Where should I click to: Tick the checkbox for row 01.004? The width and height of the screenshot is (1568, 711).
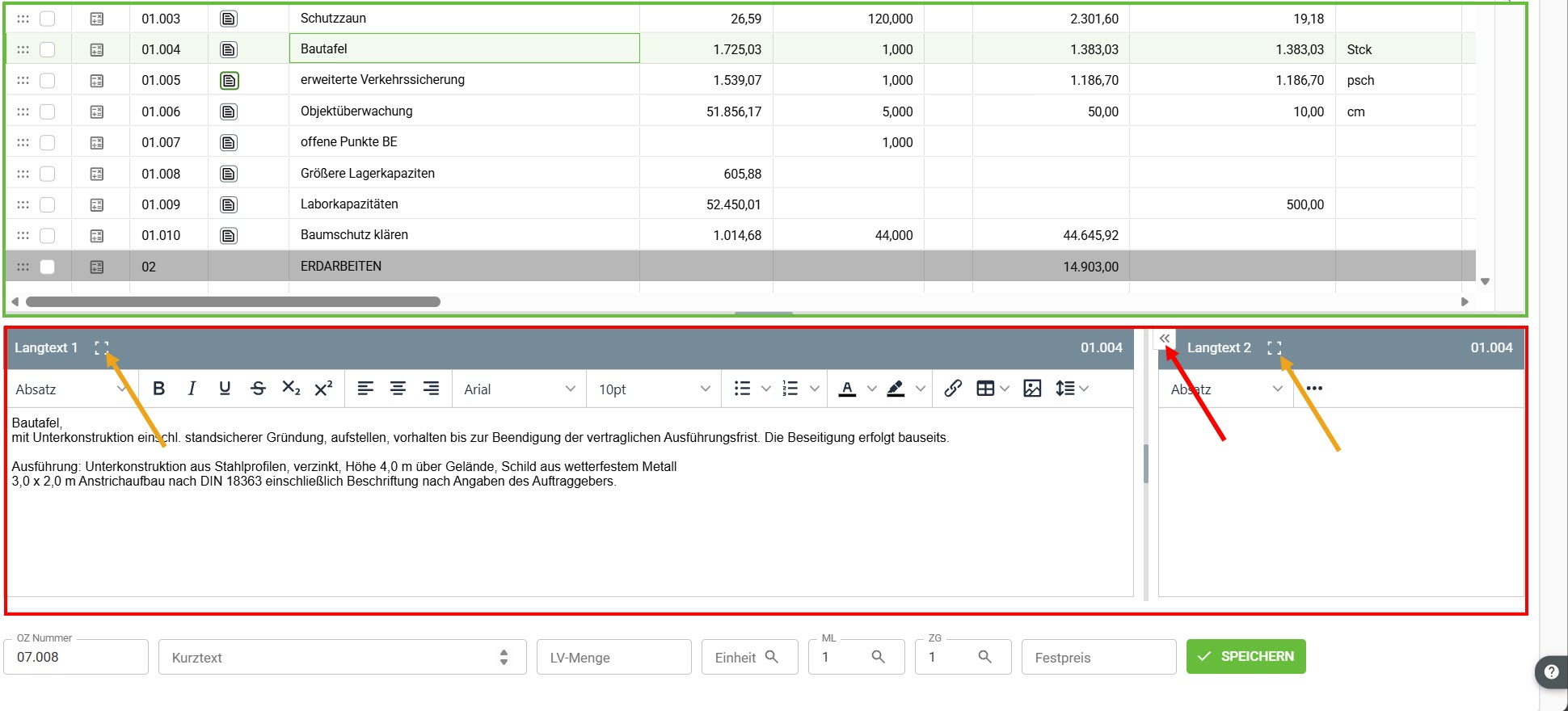tap(48, 49)
